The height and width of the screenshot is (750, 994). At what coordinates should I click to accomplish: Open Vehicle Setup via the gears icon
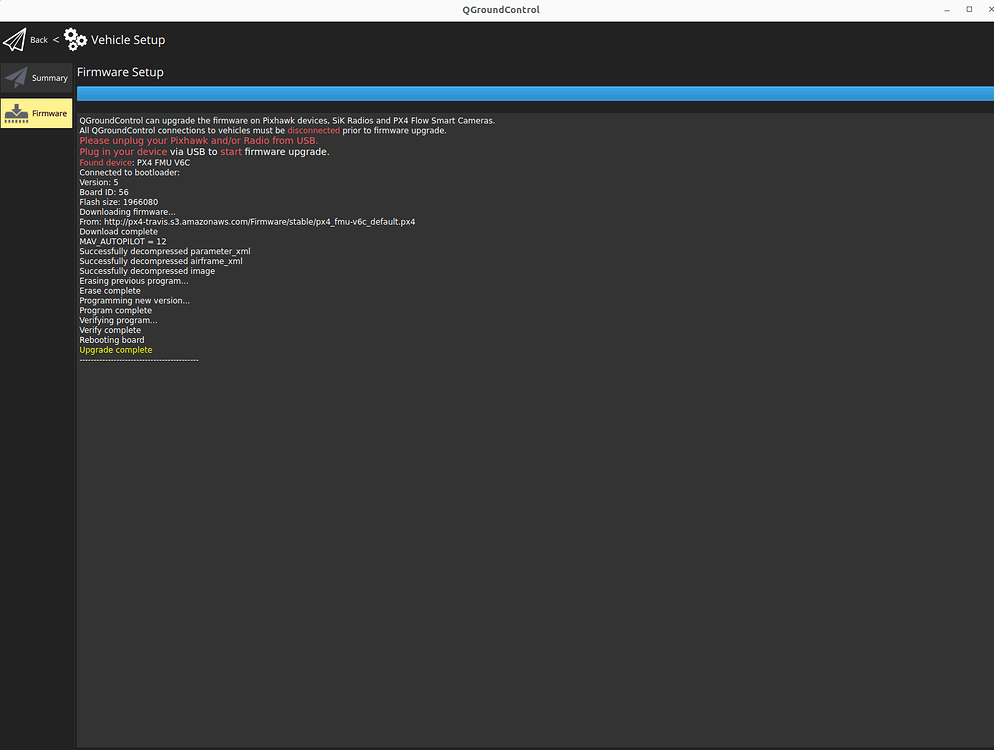[75, 39]
